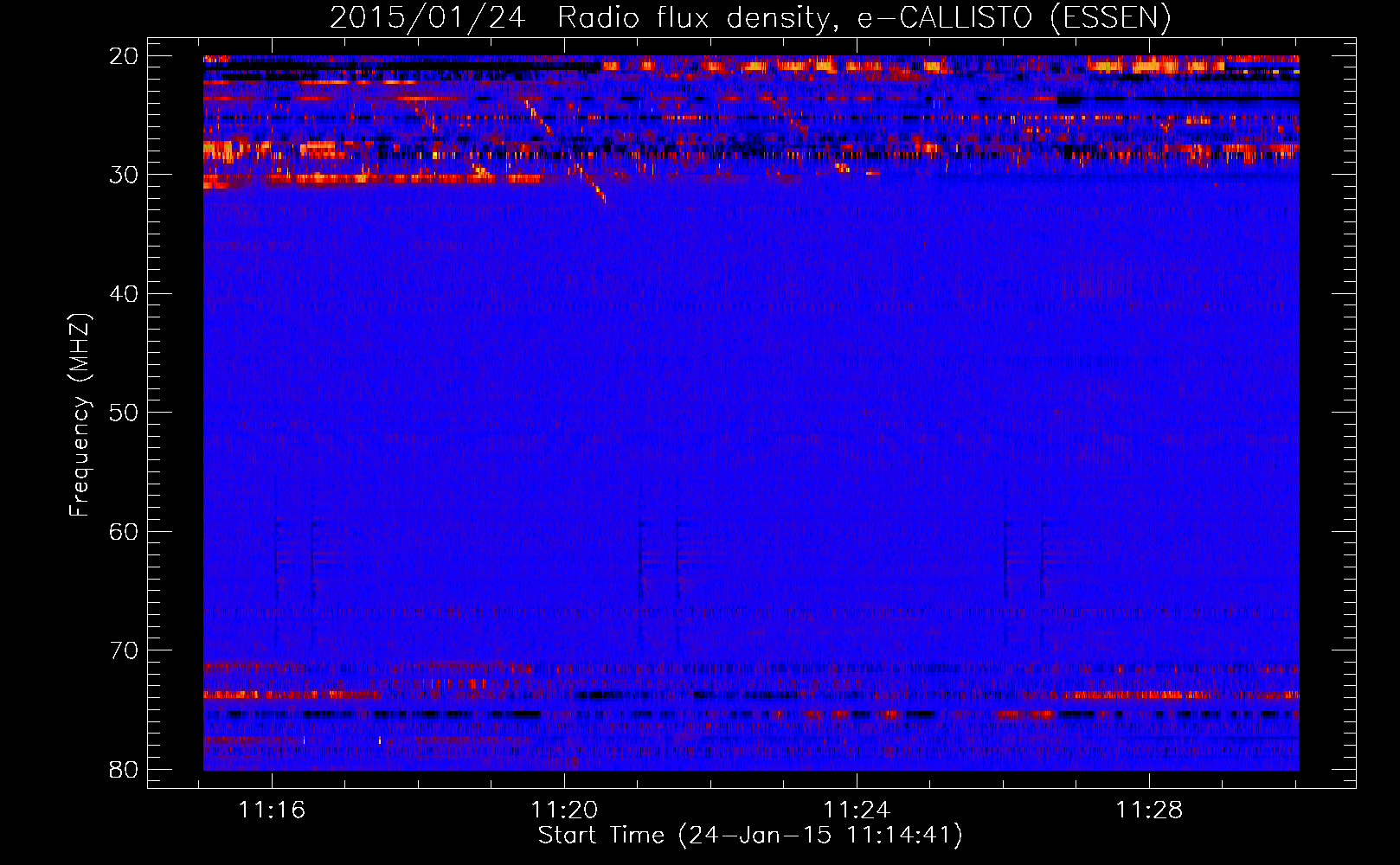The height and width of the screenshot is (865, 1400).
Task: Click the 70 frequency tick label
Action: [x=124, y=650]
